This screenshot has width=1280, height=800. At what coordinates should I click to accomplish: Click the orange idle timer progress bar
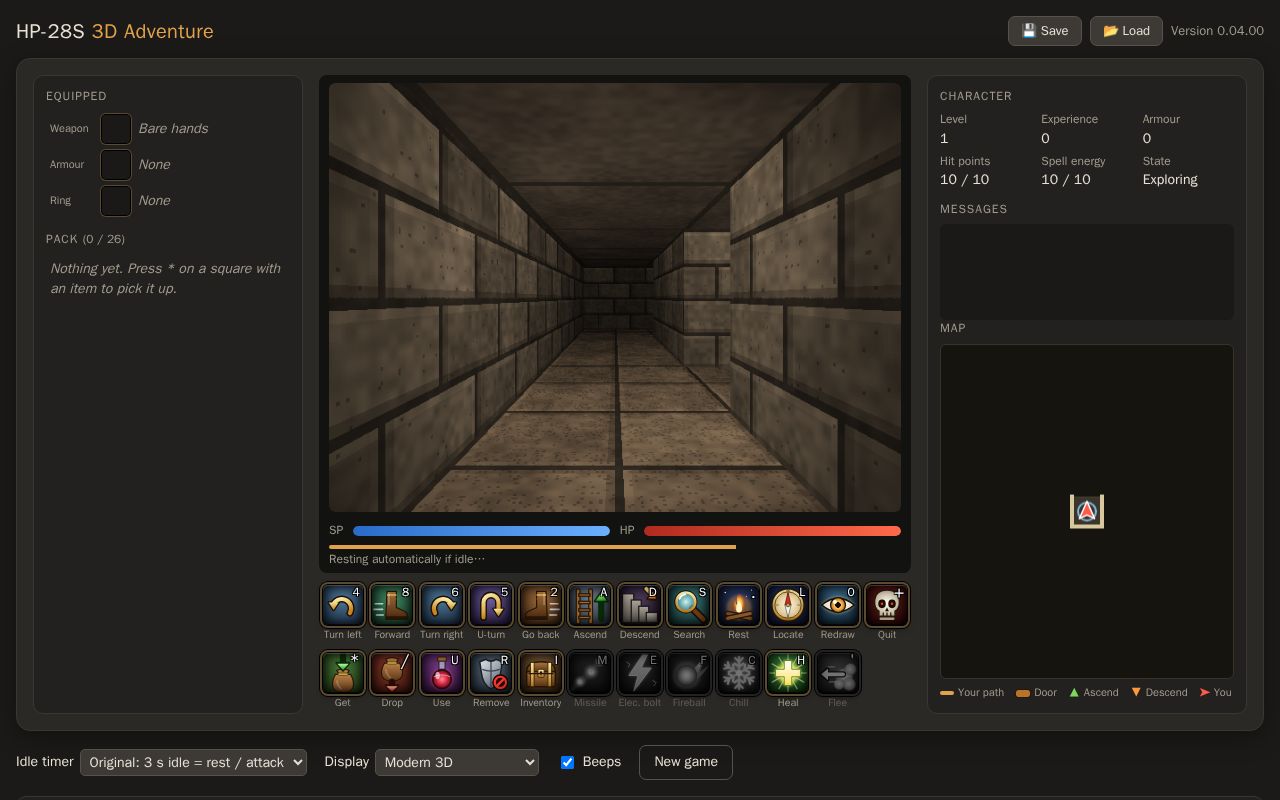coord(532,547)
